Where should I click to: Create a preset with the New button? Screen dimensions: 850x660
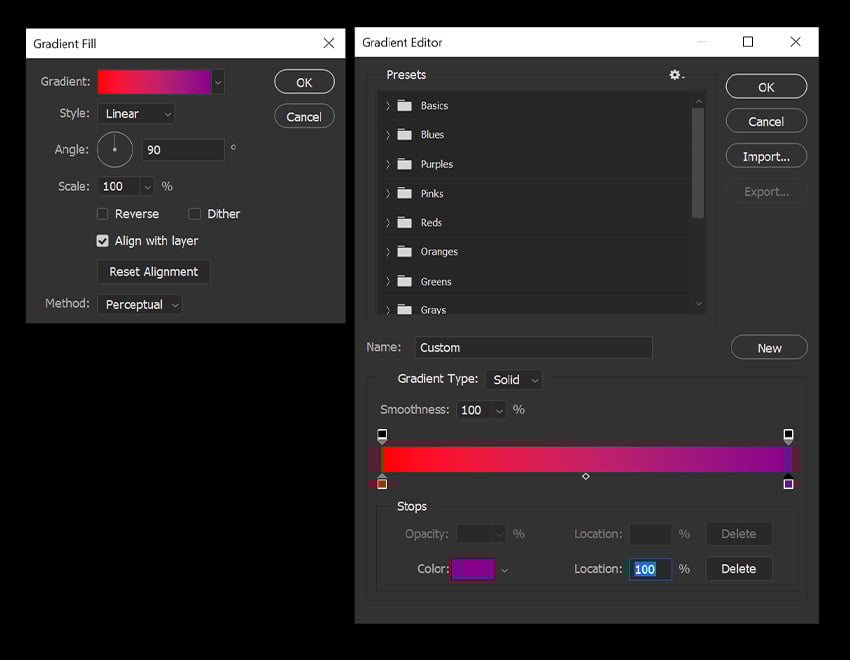[768, 347]
